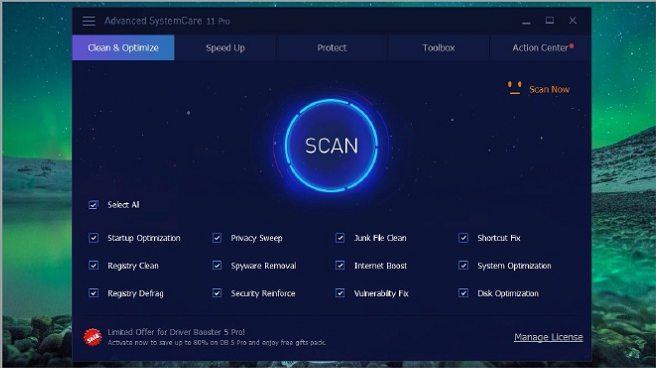This screenshot has height=368, width=656.
Task: Uncheck Startup Optimization
Action: 93,238
